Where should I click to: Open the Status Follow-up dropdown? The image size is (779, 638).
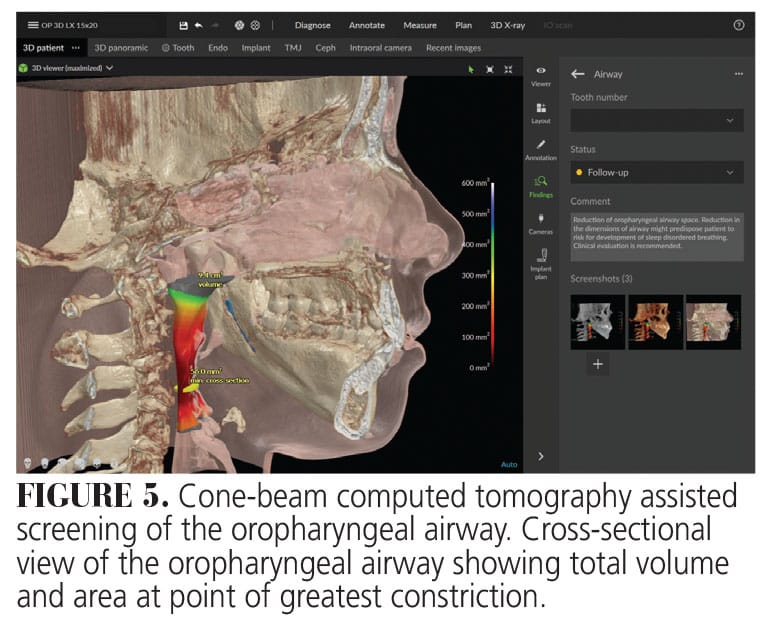pos(656,172)
